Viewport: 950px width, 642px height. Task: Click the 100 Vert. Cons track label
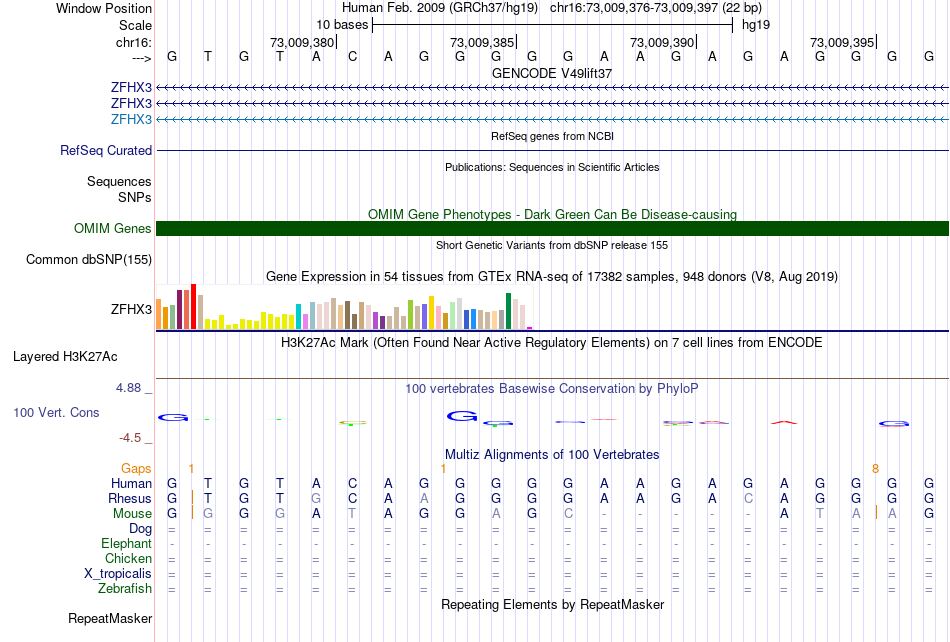[x=56, y=412]
